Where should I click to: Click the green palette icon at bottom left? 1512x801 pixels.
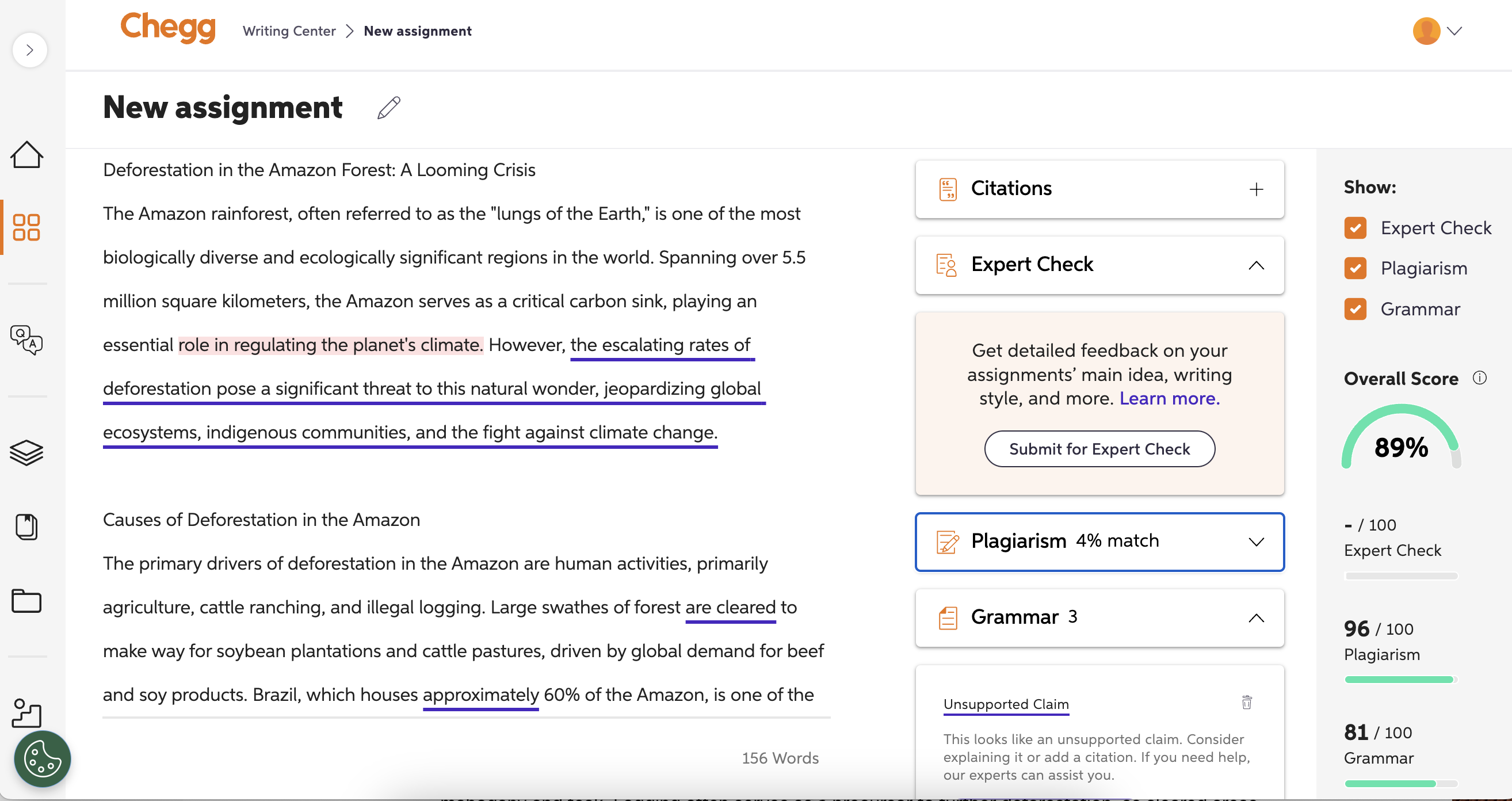pos(41,758)
